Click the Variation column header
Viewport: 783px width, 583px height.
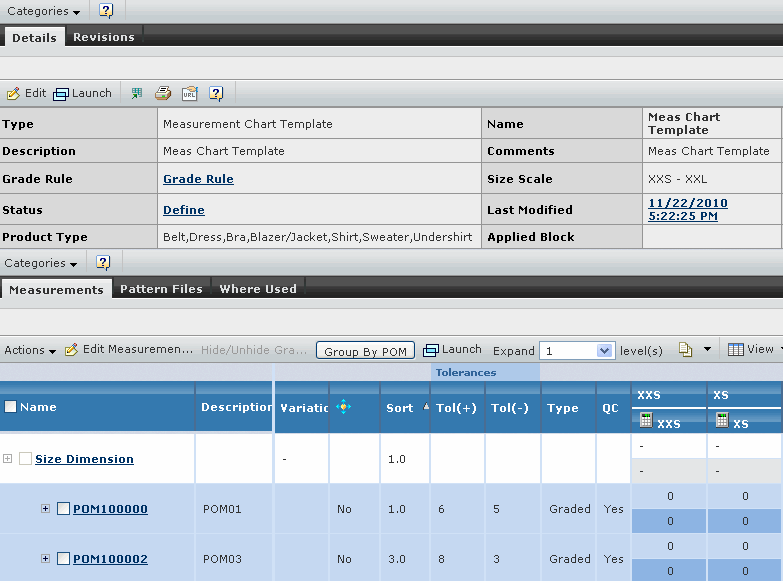pos(302,408)
